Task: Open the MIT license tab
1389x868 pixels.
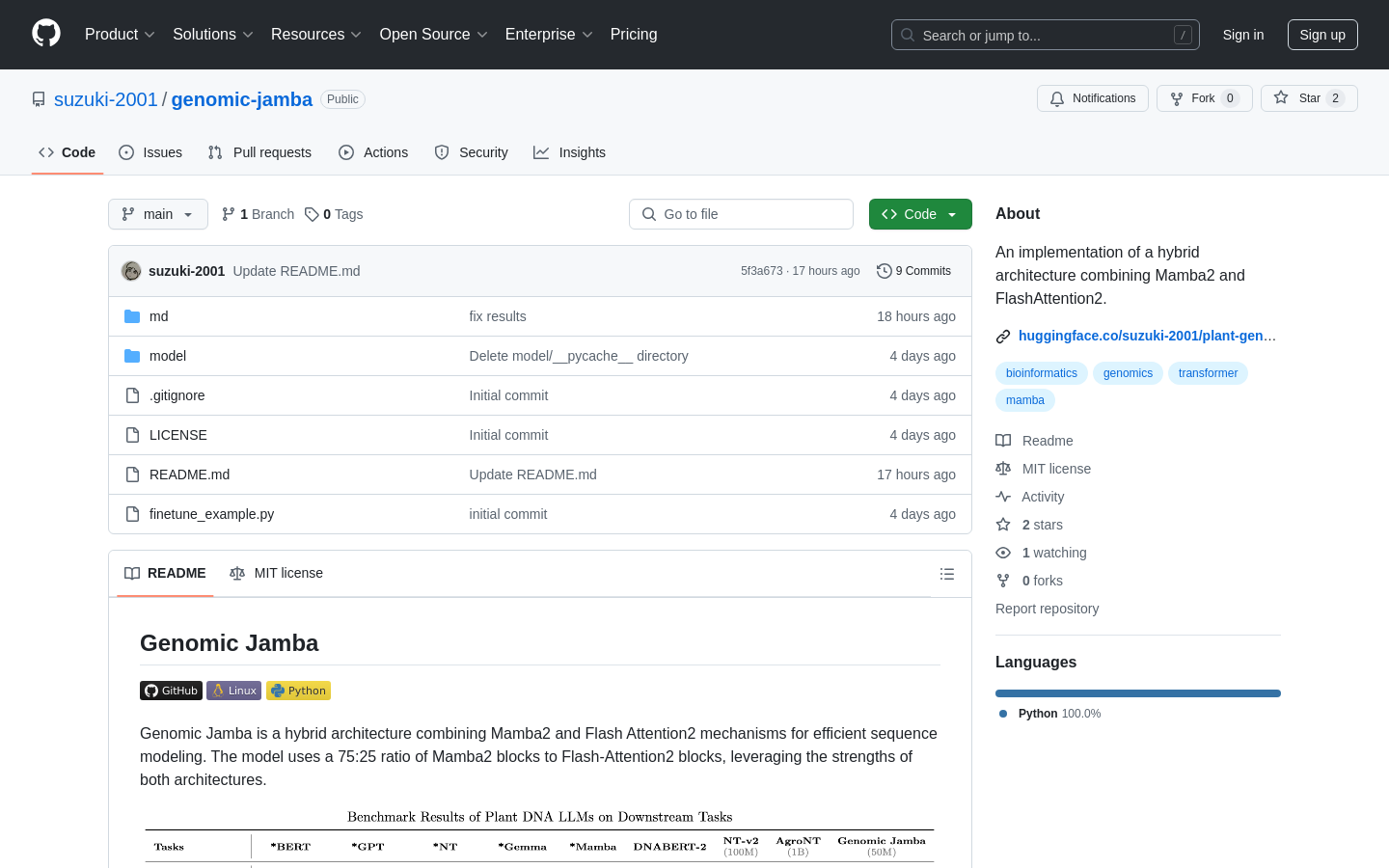Action: [277, 573]
